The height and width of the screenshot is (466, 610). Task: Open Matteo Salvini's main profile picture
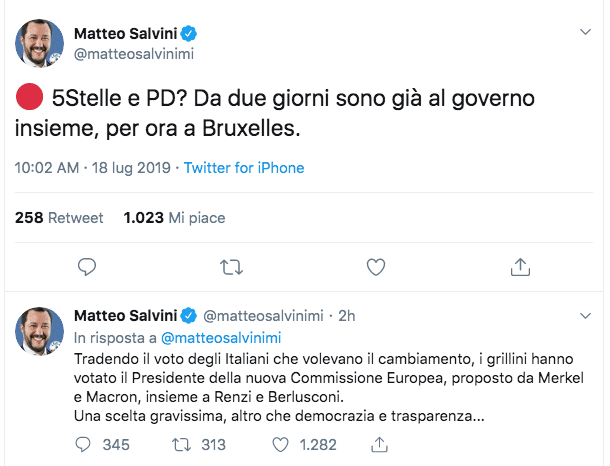42,44
